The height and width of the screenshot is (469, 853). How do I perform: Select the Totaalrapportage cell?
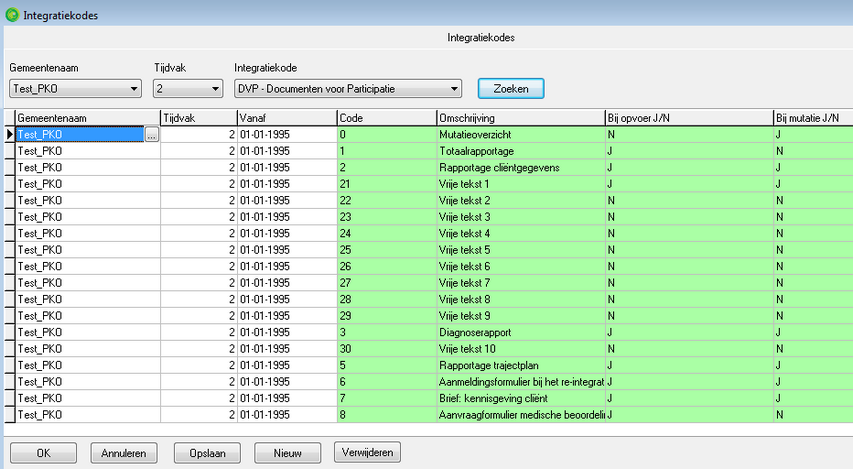tap(521, 151)
